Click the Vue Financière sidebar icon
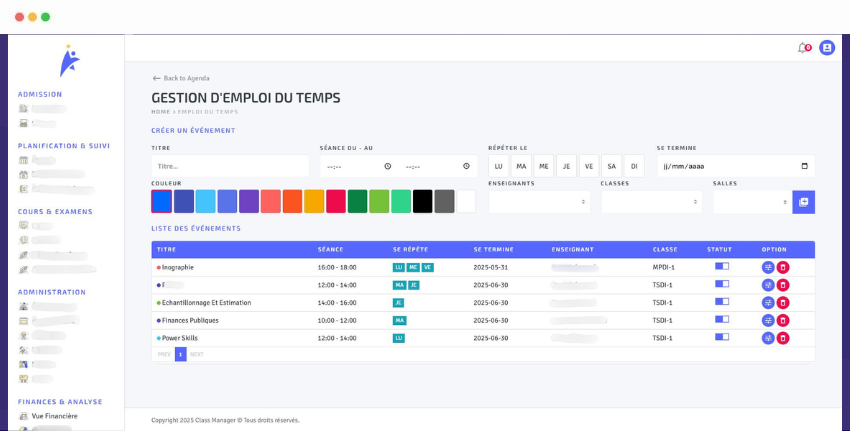This screenshot has width=850, height=431. coord(23,416)
